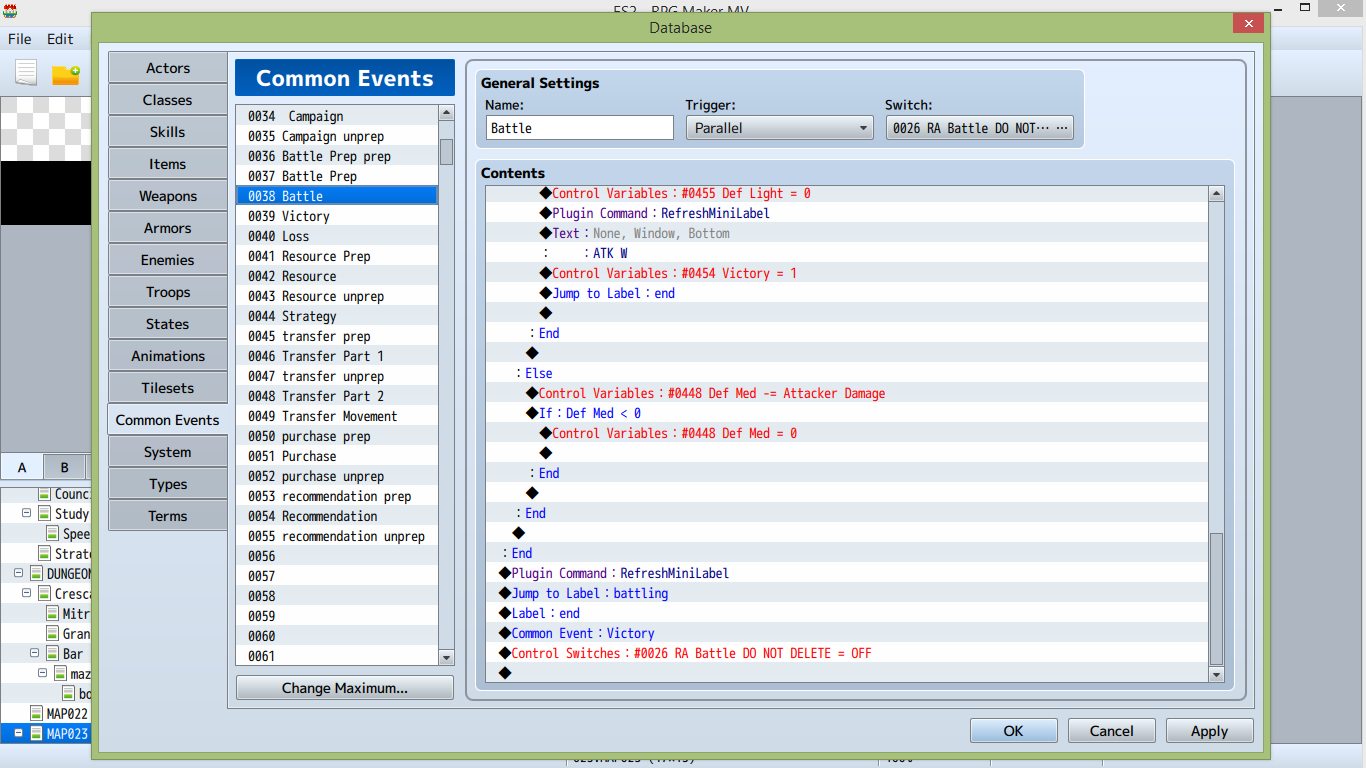Select the Control Variables #0454 Victory = 1 line

847,273
